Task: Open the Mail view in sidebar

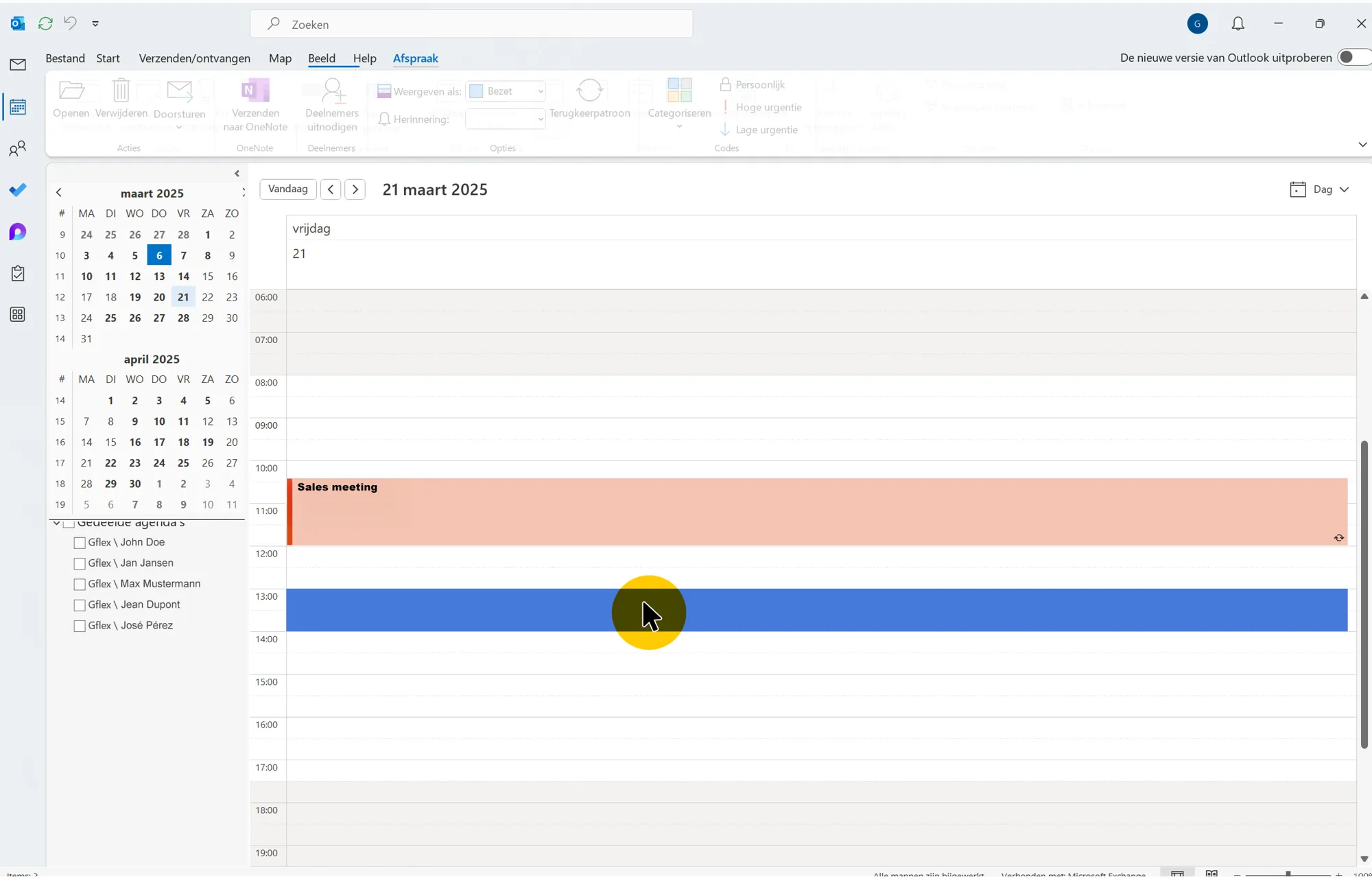Action: click(18, 65)
